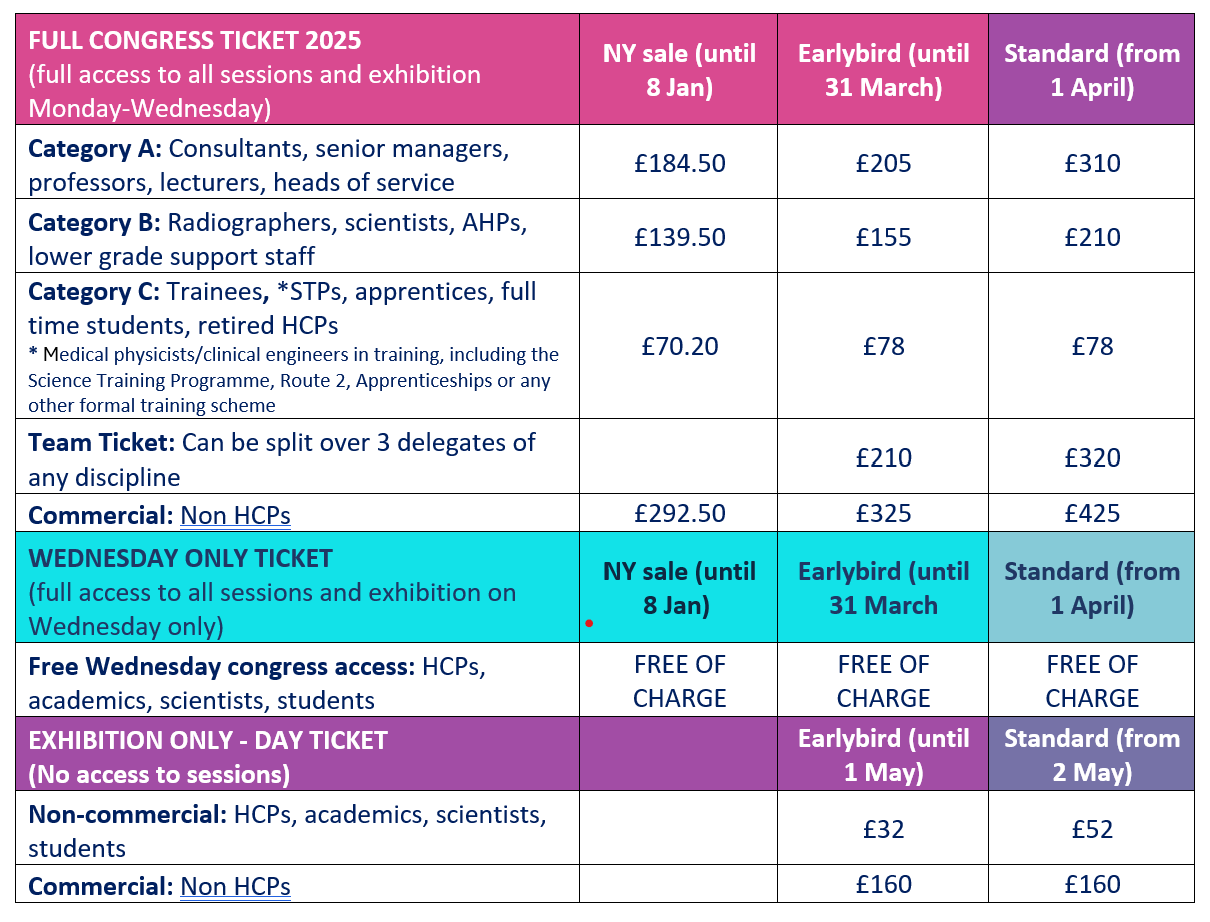Screen dimensions: 1210x922
Task: Select the Commercial Standard price £425
Action: pyautogui.click(x=1092, y=513)
